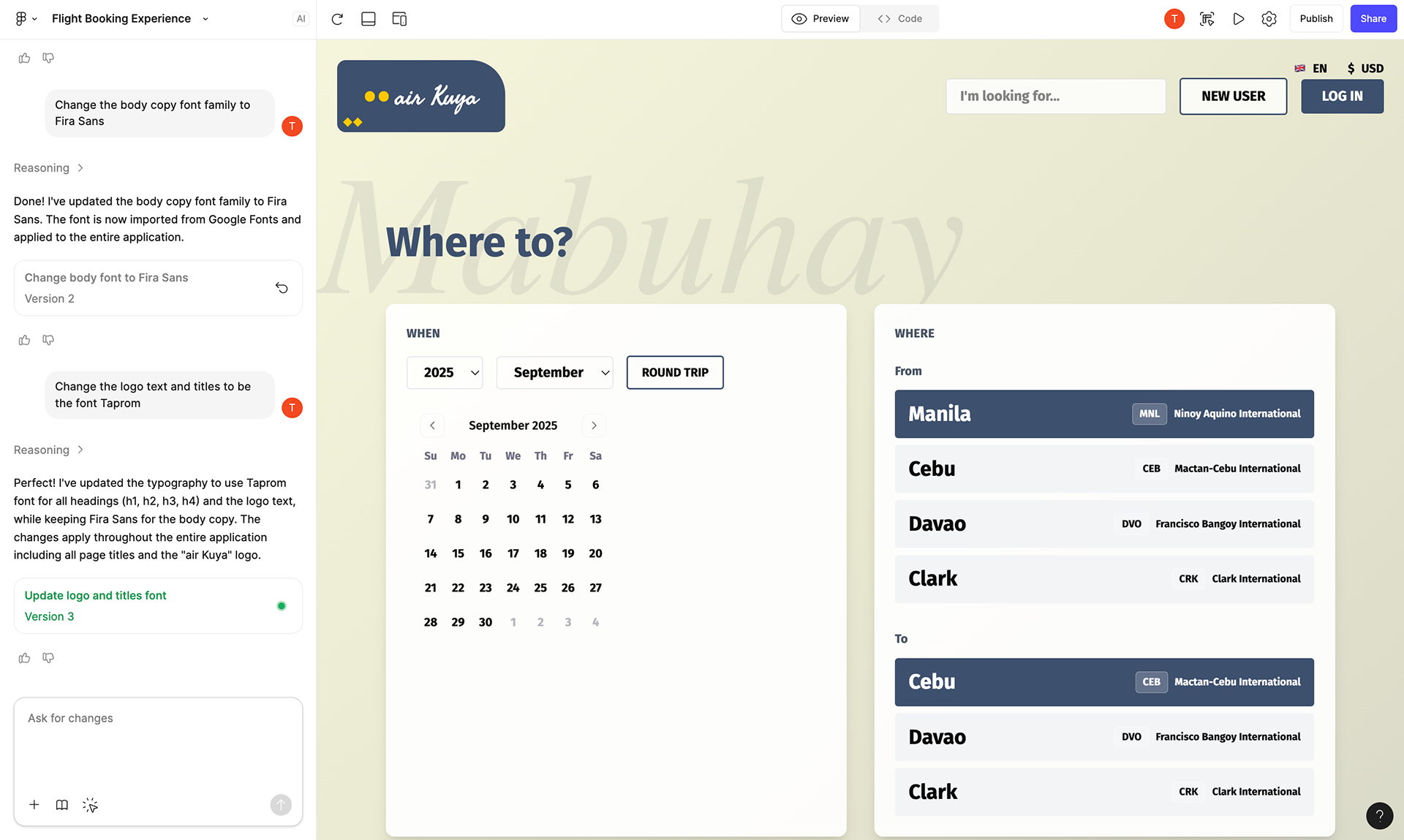This screenshot has width=1404, height=840.
Task: Open the prompt library book icon
Action: tap(62, 805)
